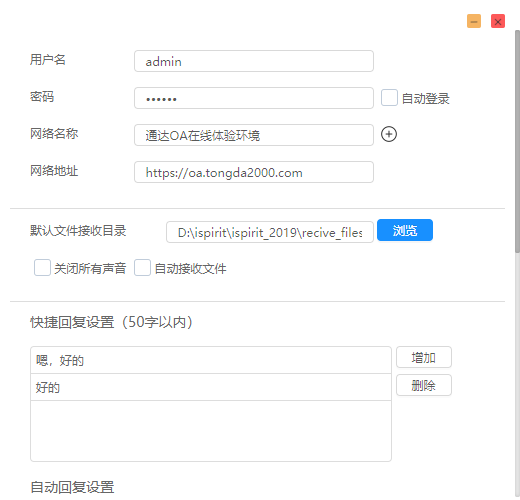Image resolution: width=520 pixels, height=500 pixels.
Task: Click the empty area of the quick reply list
Action: point(211,431)
